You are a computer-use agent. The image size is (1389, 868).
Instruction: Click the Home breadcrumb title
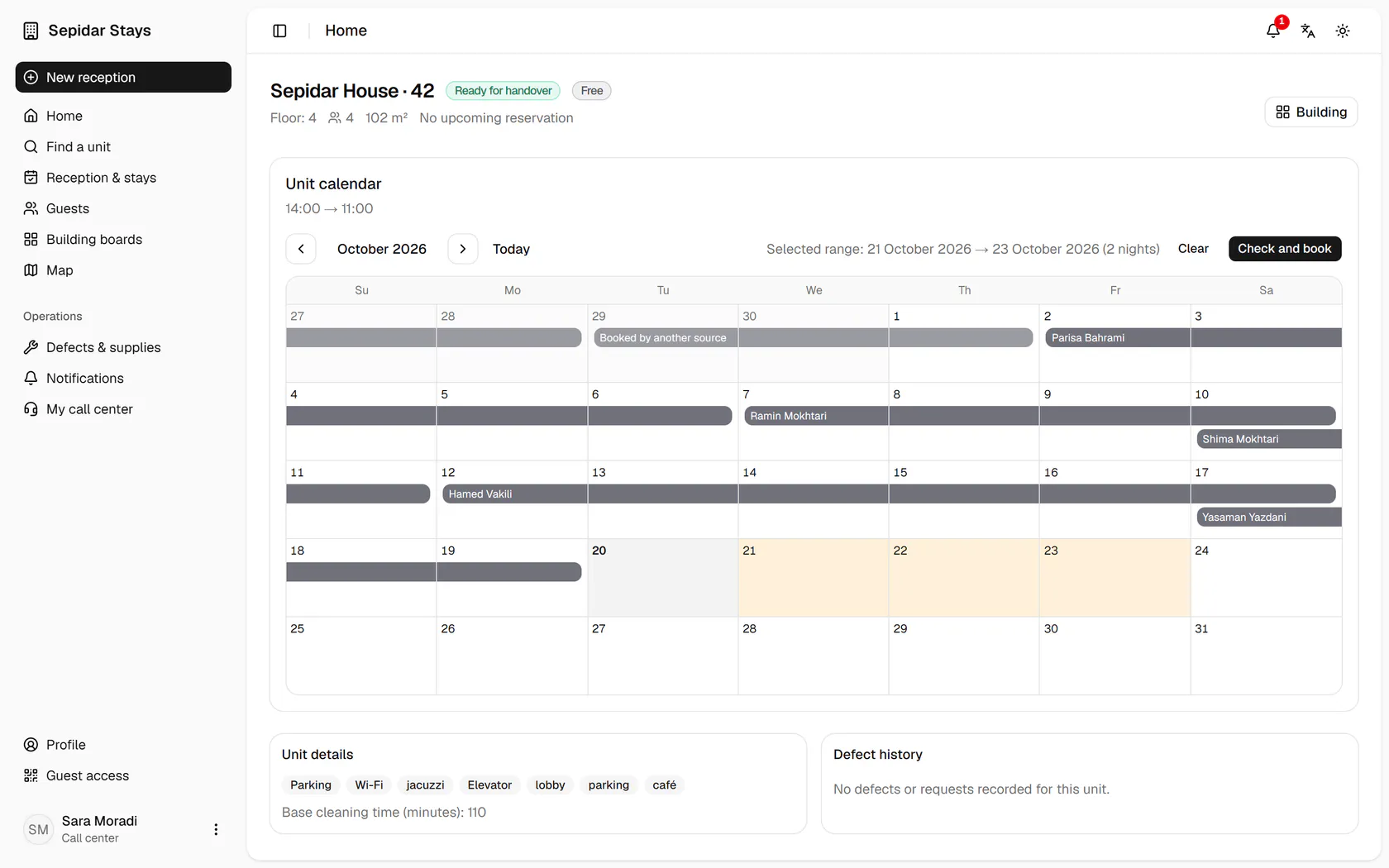[x=346, y=31]
